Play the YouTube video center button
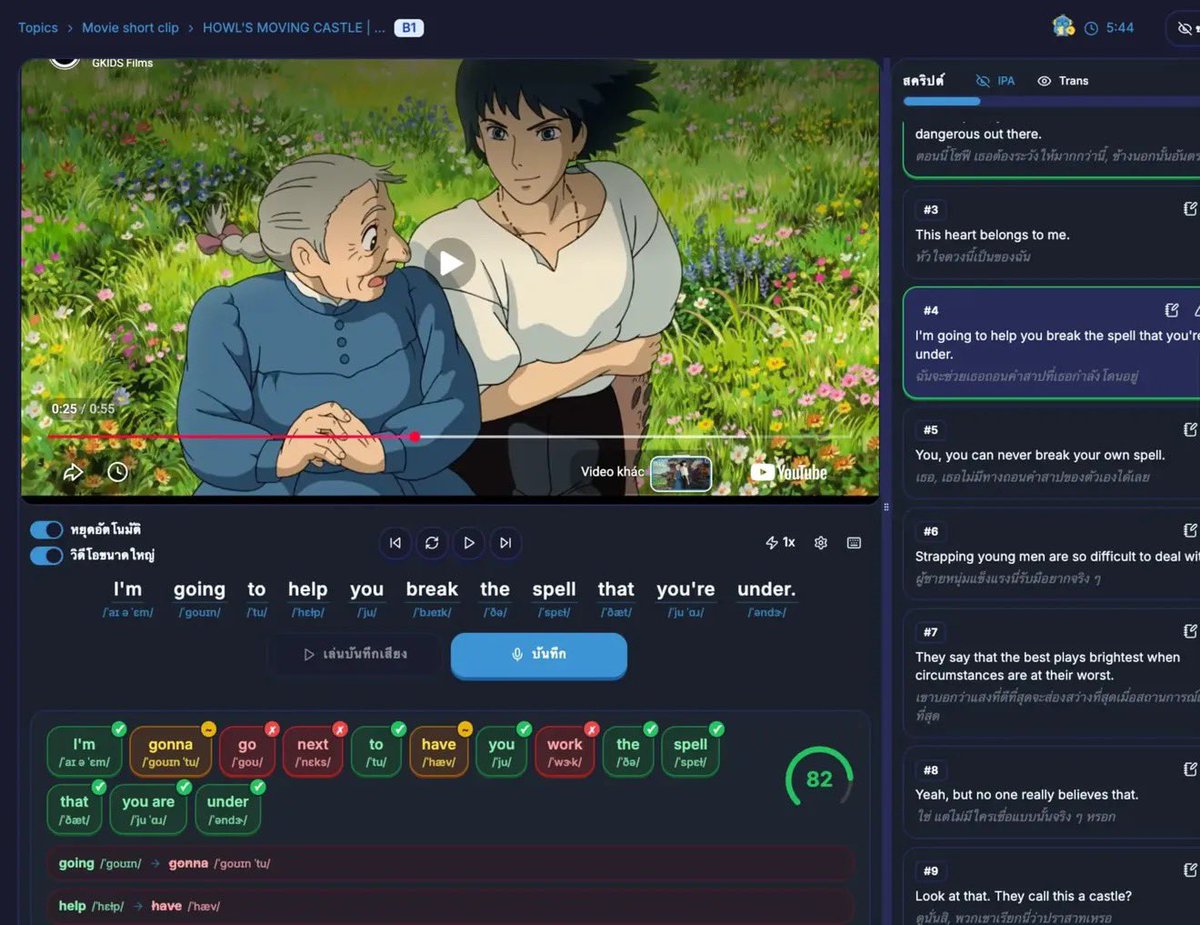This screenshot has height=925, width=1200. point(450,263)
